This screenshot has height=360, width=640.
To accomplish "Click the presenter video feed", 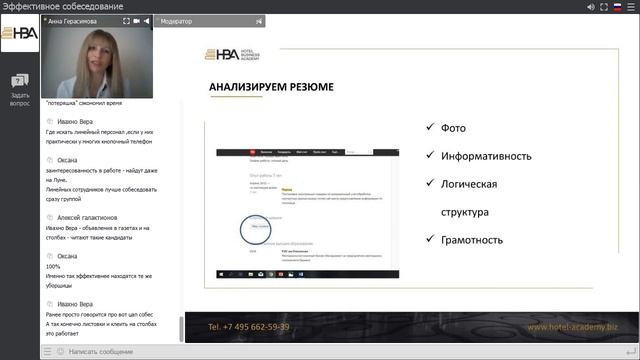I will (x=97, y=62).
